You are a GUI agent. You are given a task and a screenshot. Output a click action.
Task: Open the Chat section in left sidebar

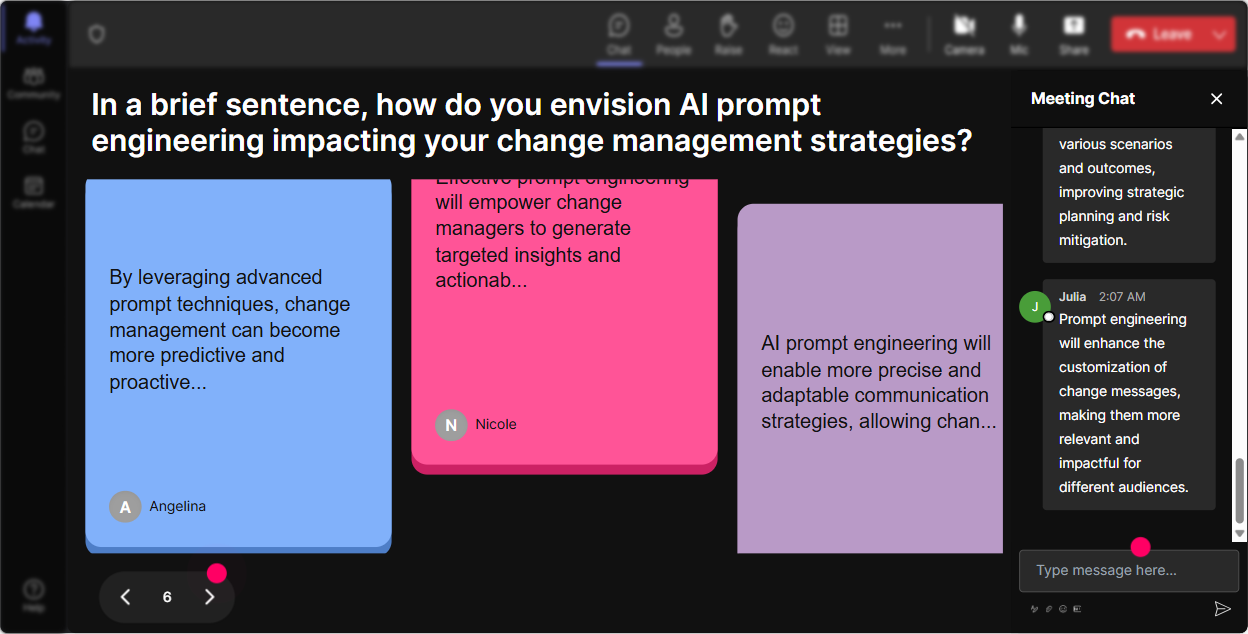[33, 138]
